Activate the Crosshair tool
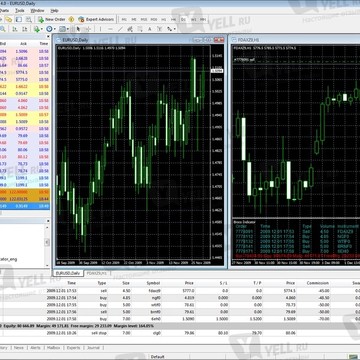Image resolution: width=360 pixels, height=360 pixels. tap(87, 29)
